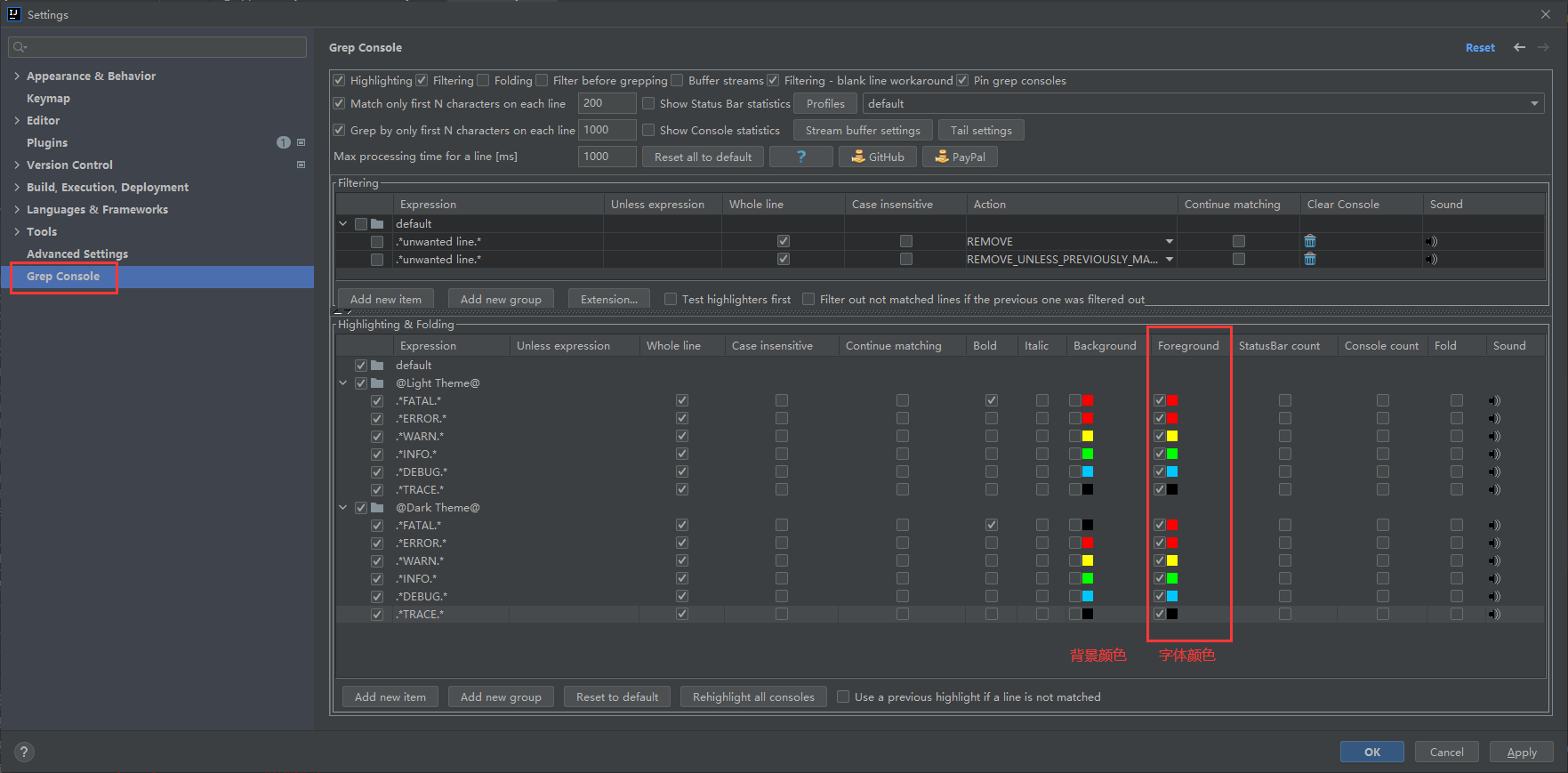This screenshot has height=773, width=1568.
Task: Click the Plugins project-level settings icon
Action: tap(301, 142)
